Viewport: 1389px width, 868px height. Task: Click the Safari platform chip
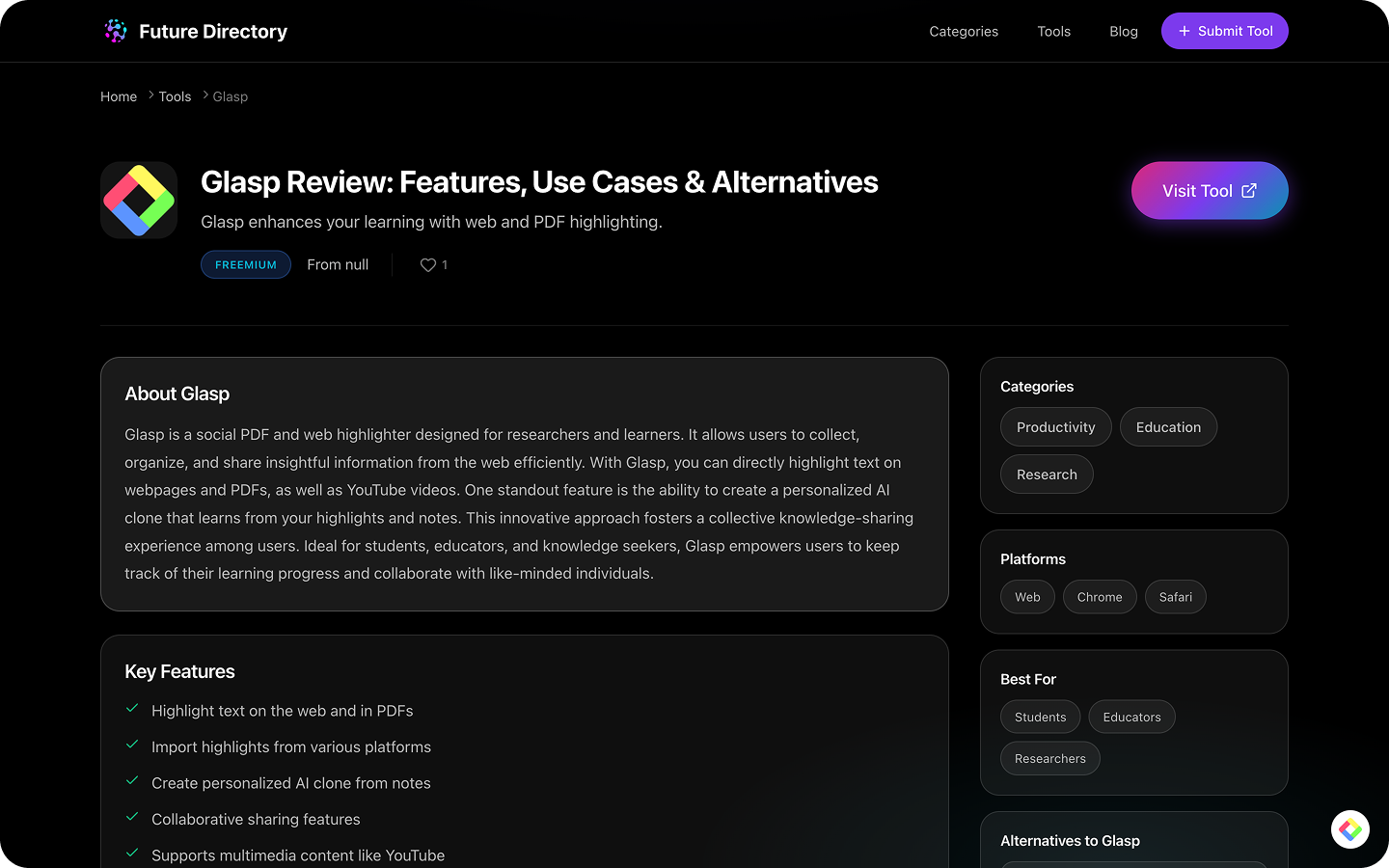[1176, 597]
